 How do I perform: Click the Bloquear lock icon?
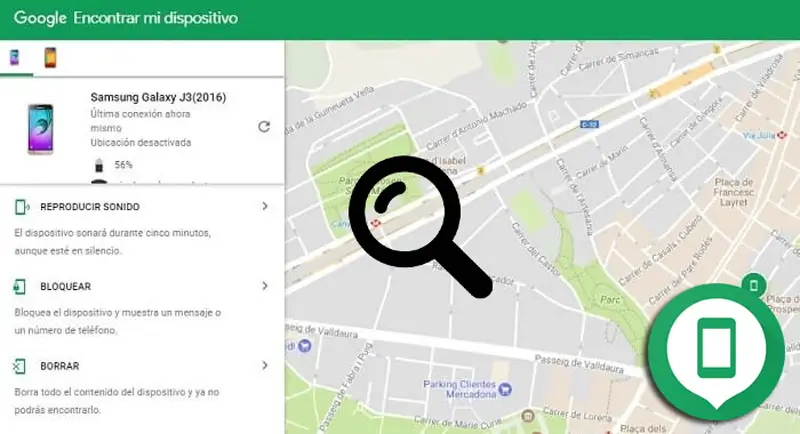(19, 287)
